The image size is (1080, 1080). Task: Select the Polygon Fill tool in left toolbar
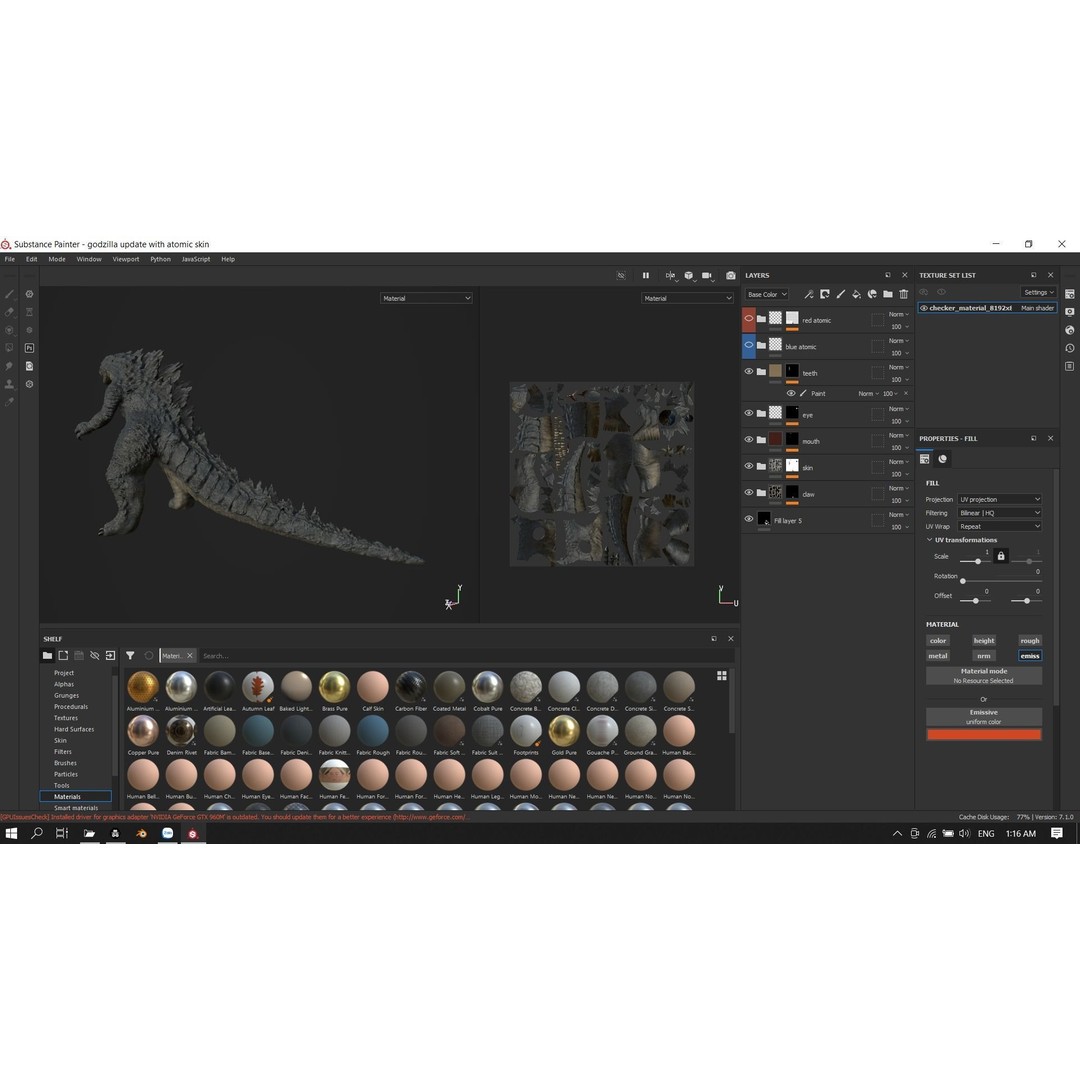[10, 348]
